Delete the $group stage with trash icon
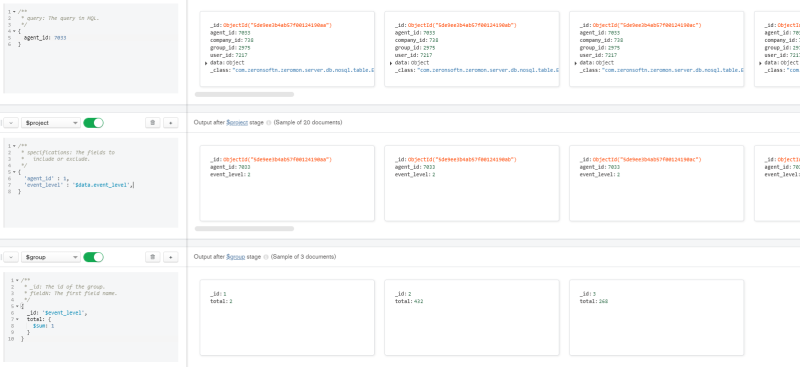 point(153,257)
